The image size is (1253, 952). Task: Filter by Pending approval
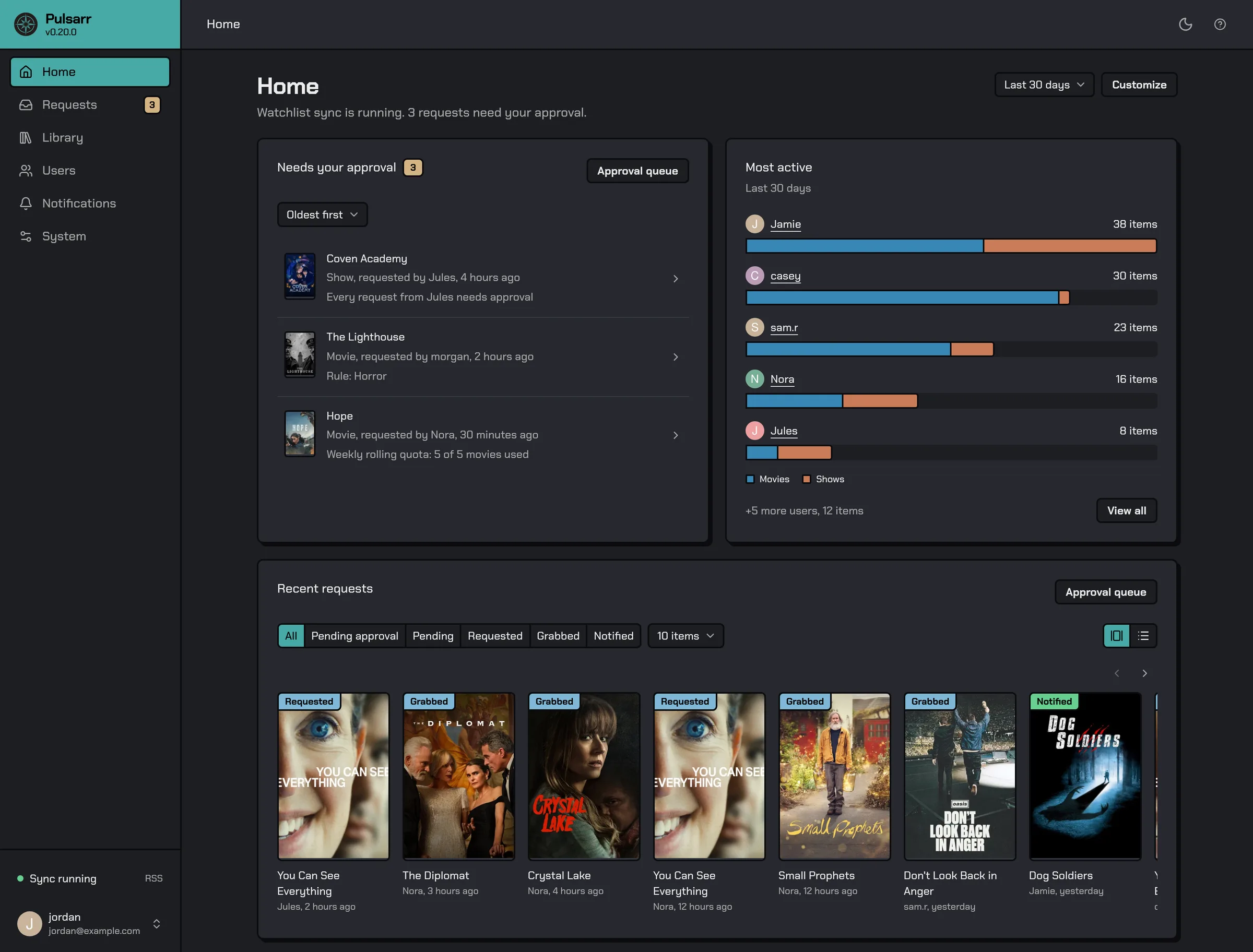coord(355,636)
